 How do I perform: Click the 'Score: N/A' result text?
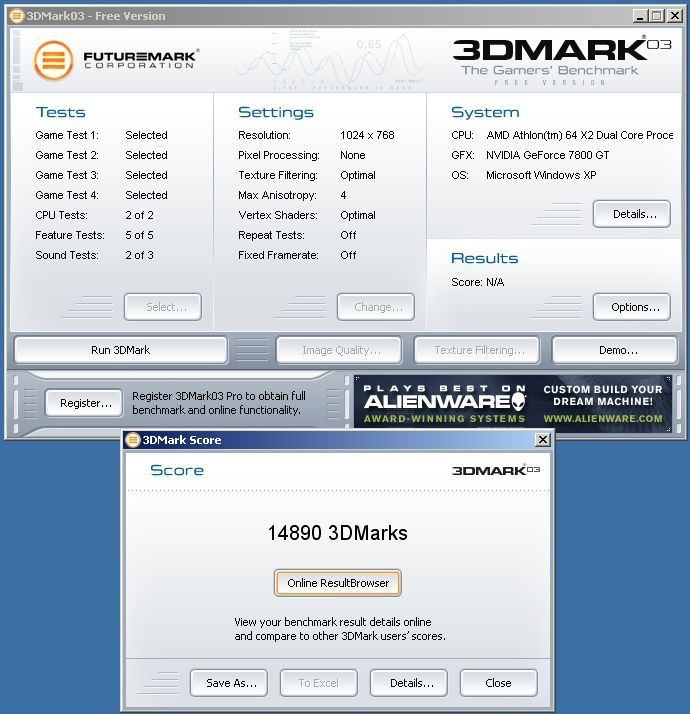click(x=477, y=282)
